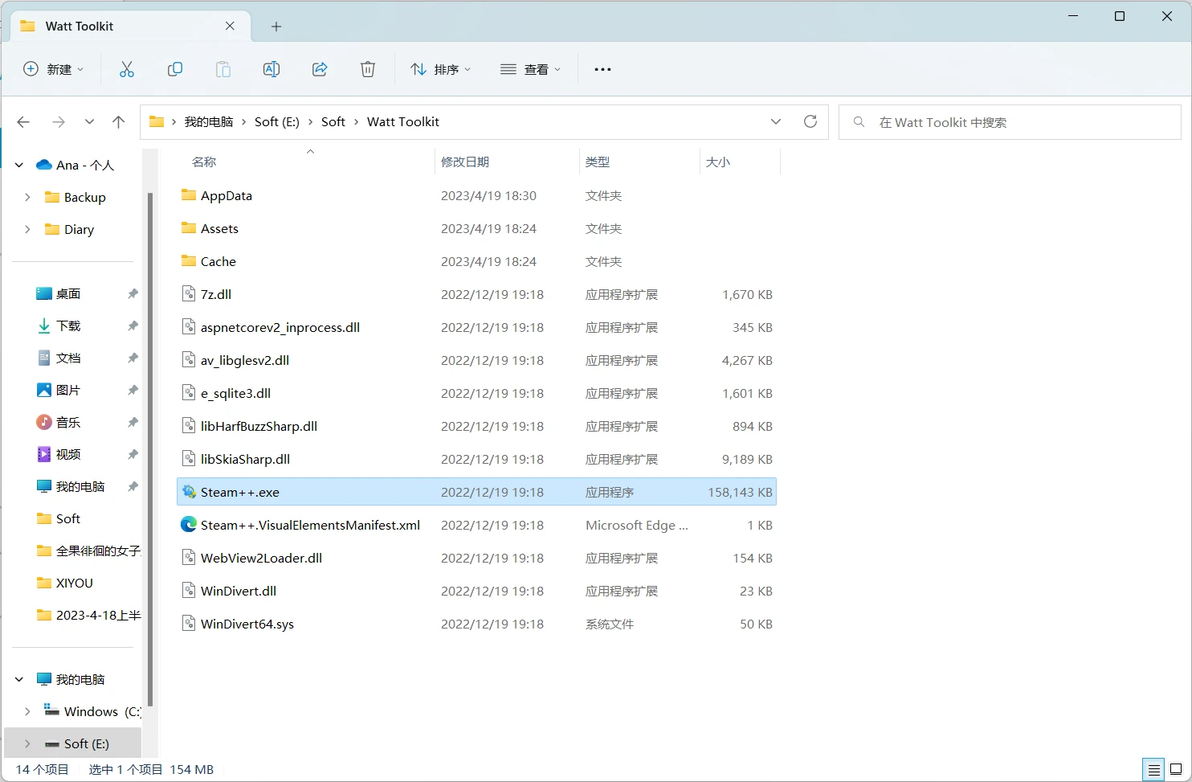Go forward with the right arrow
Screen dimensions: 1192x782
click(x=59, y=122)
